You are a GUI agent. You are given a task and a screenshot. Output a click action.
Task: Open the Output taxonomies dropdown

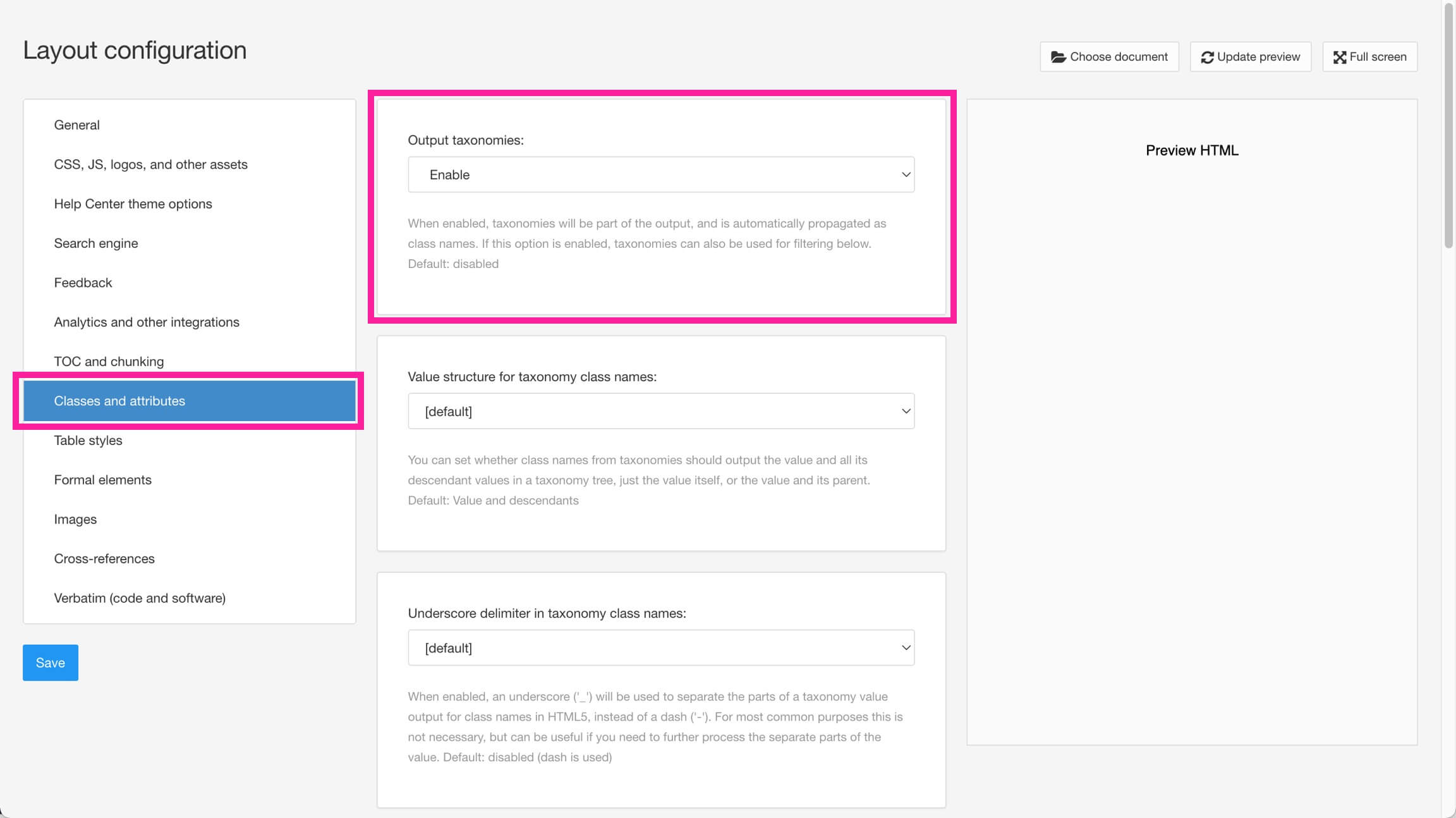(x=660, y=174)
